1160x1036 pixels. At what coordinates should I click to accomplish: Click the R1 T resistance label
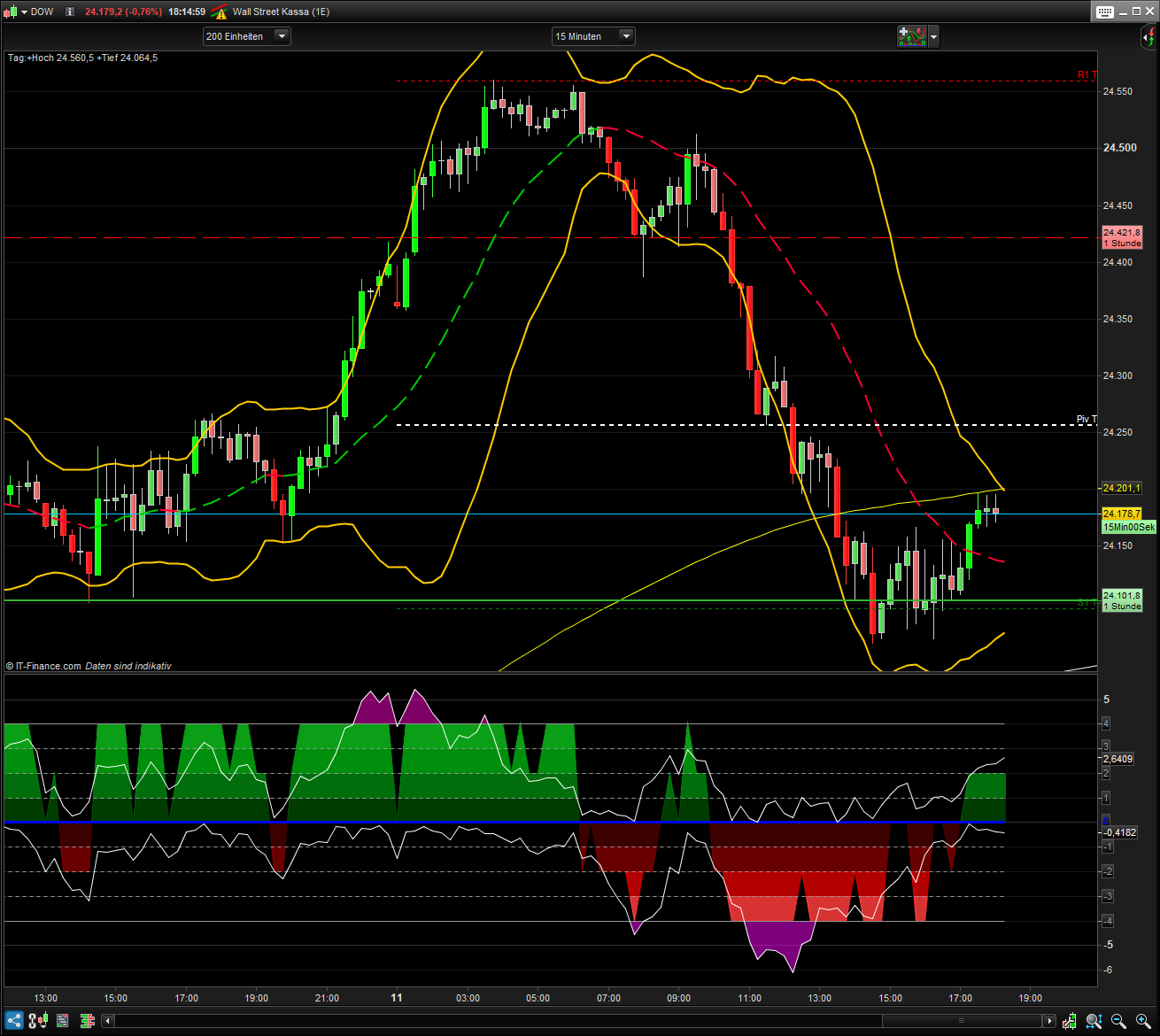click(x=1087, y=74)
